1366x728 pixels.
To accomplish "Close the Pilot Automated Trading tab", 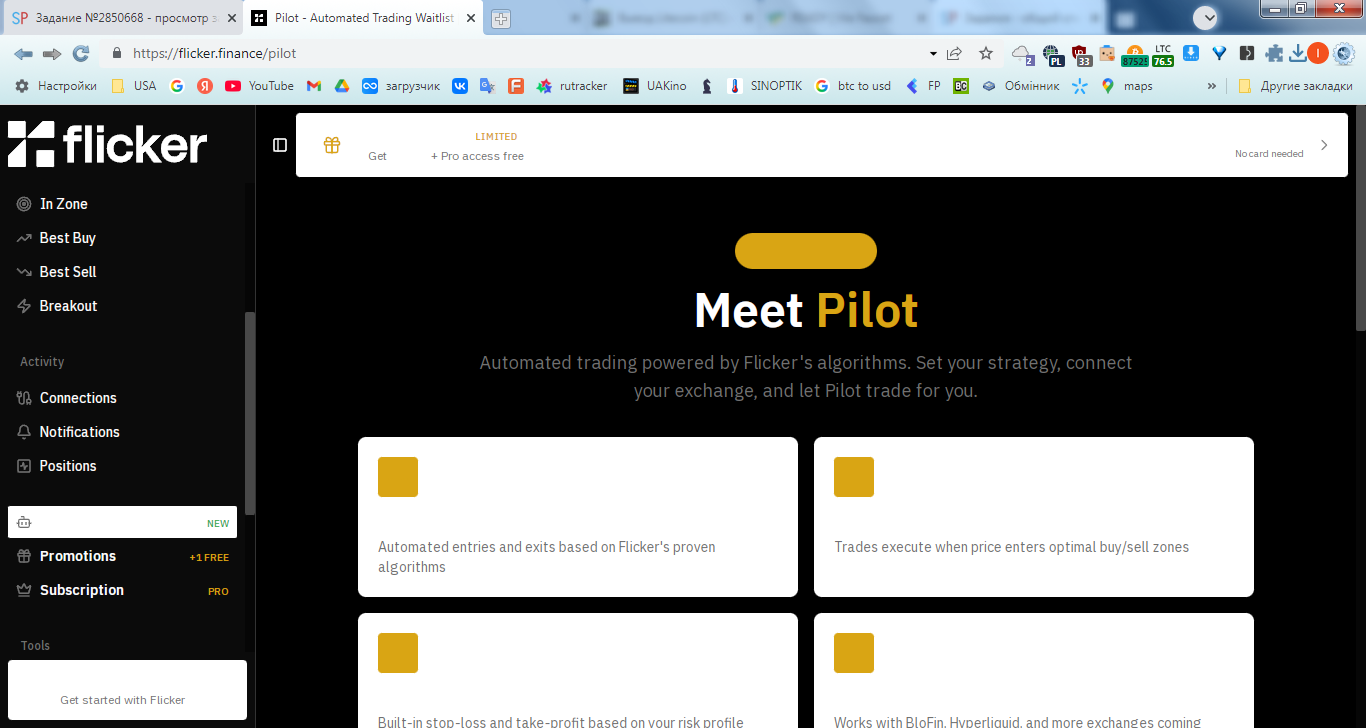I will [471, 18].
